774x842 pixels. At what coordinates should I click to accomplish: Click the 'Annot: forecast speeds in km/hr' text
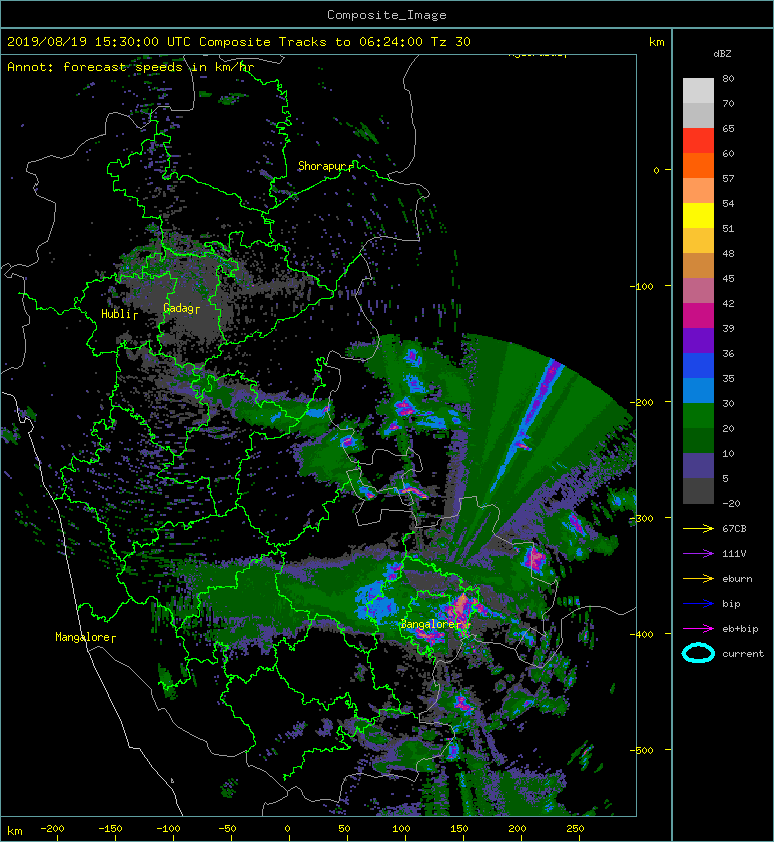coord(131,67)
